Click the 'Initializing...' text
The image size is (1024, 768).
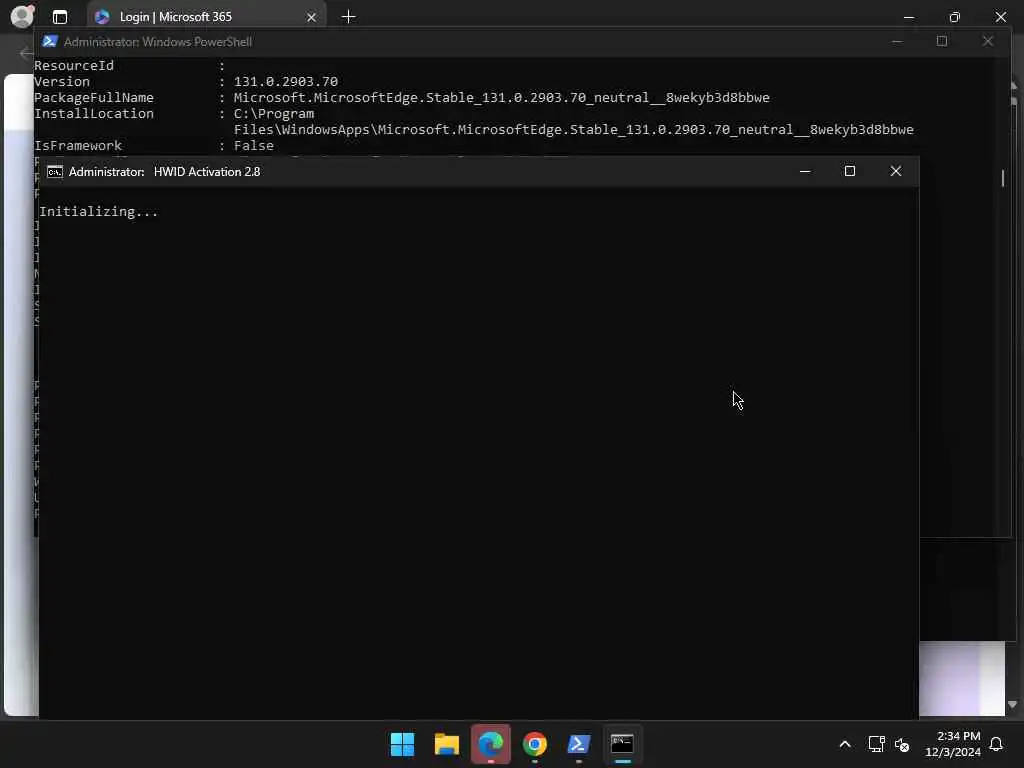click(99, 212)
